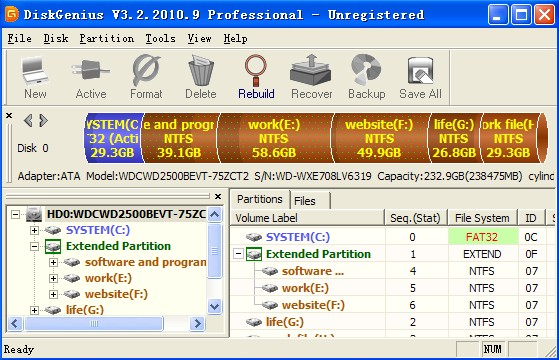559x360 pixels.
Task: Select website(F:) 49.9GB block in disk map
Action: coord(379,138)
